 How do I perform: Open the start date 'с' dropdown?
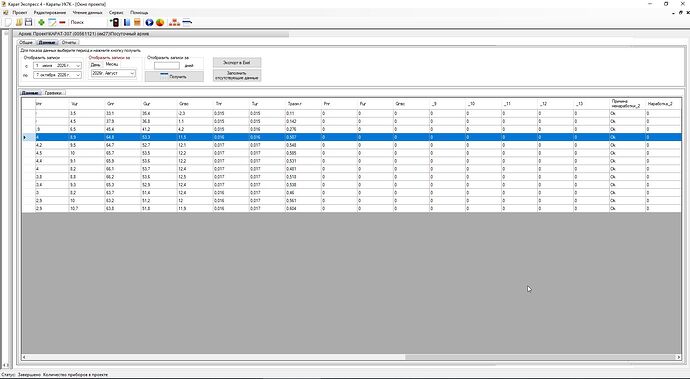pos(78,66)
